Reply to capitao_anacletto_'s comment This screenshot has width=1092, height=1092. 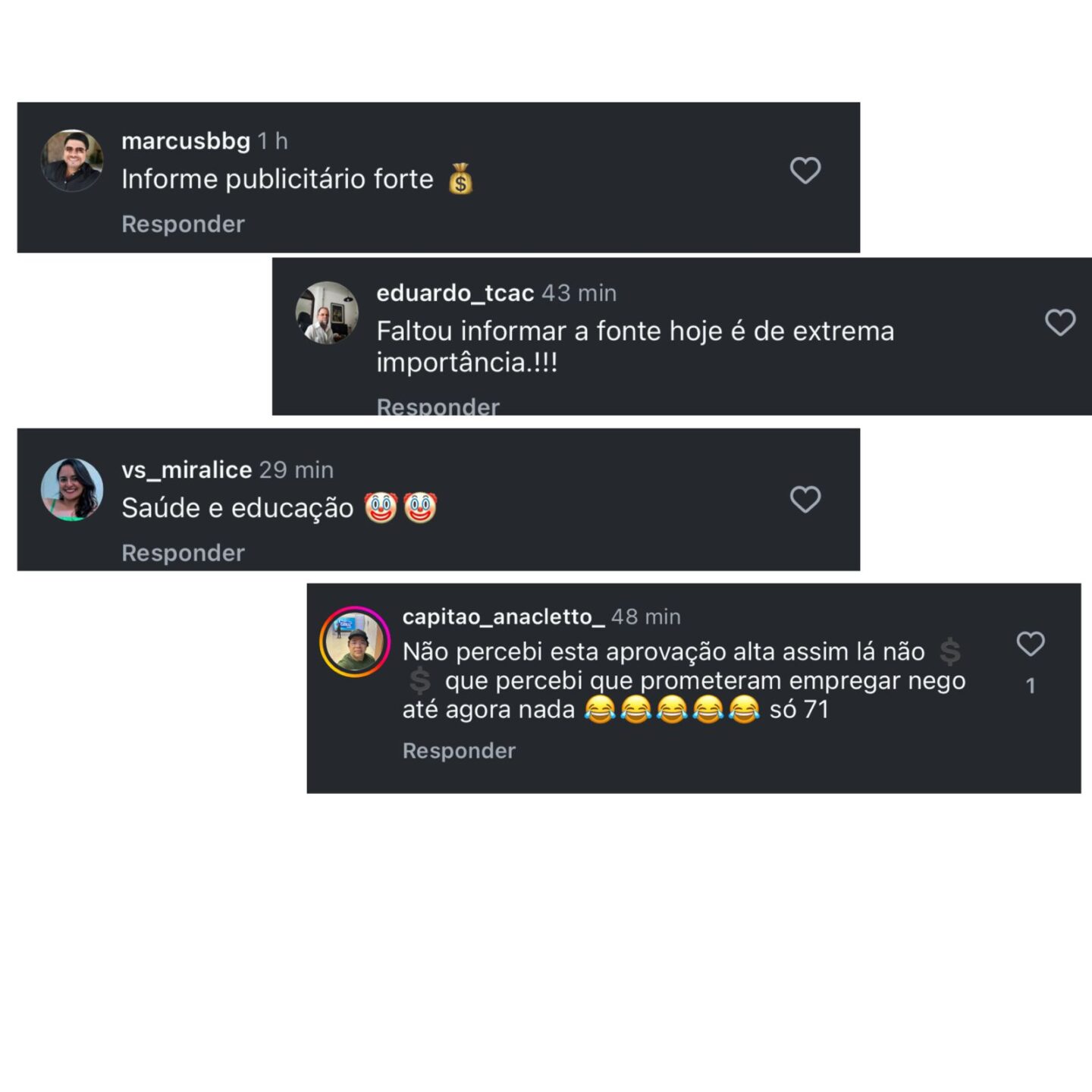(459, 751)
